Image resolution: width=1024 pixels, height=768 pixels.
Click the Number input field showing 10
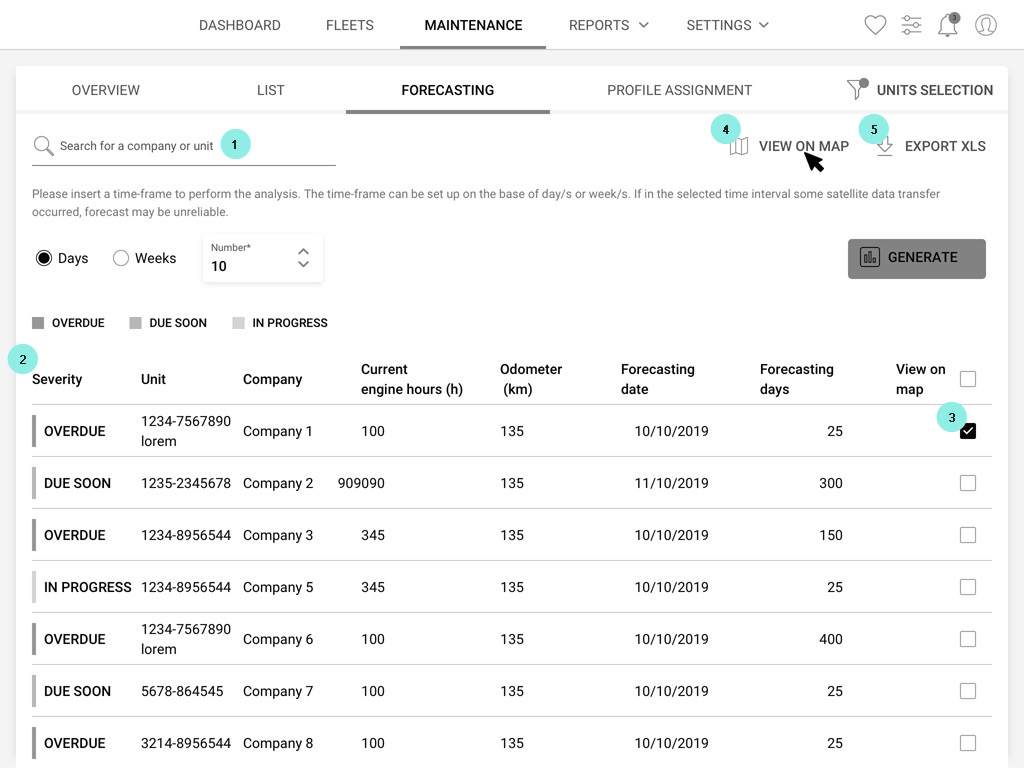click(263, 258)
